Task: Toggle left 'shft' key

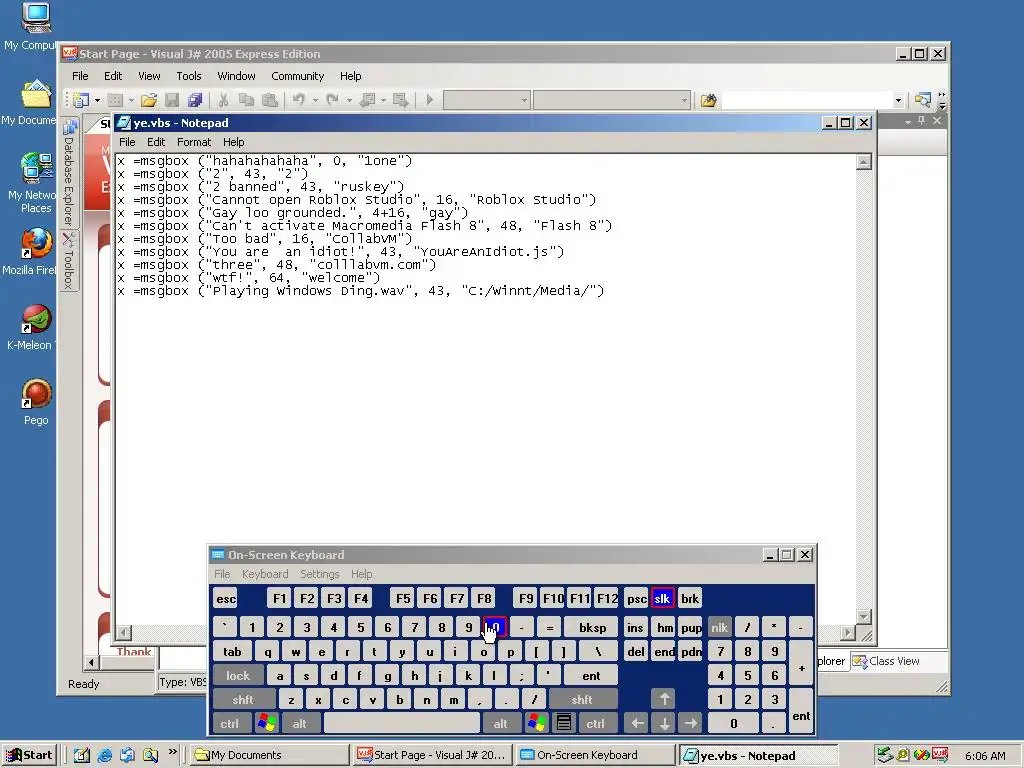Action: pyautogui.click(x=244, y=699)
